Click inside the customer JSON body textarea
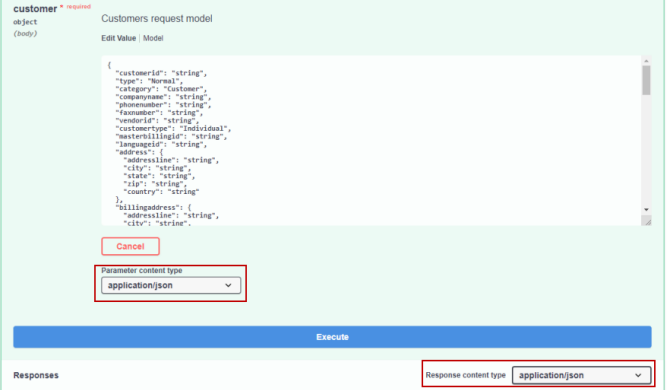Screen dimensions: 670x390 (371, 141)
